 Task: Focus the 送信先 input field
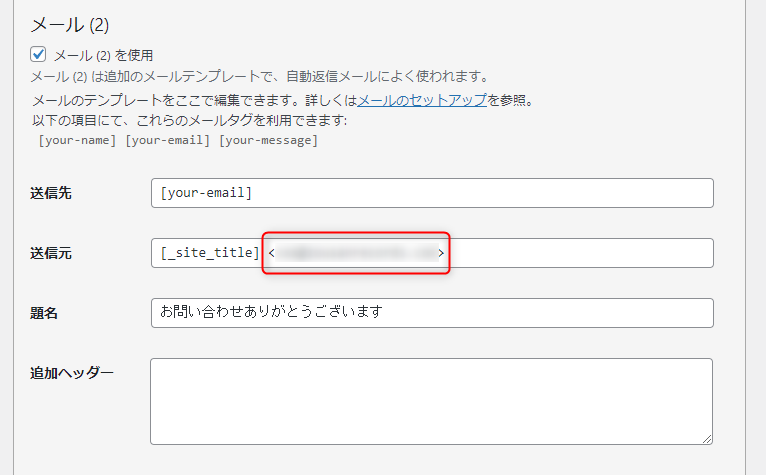point(431,193)
